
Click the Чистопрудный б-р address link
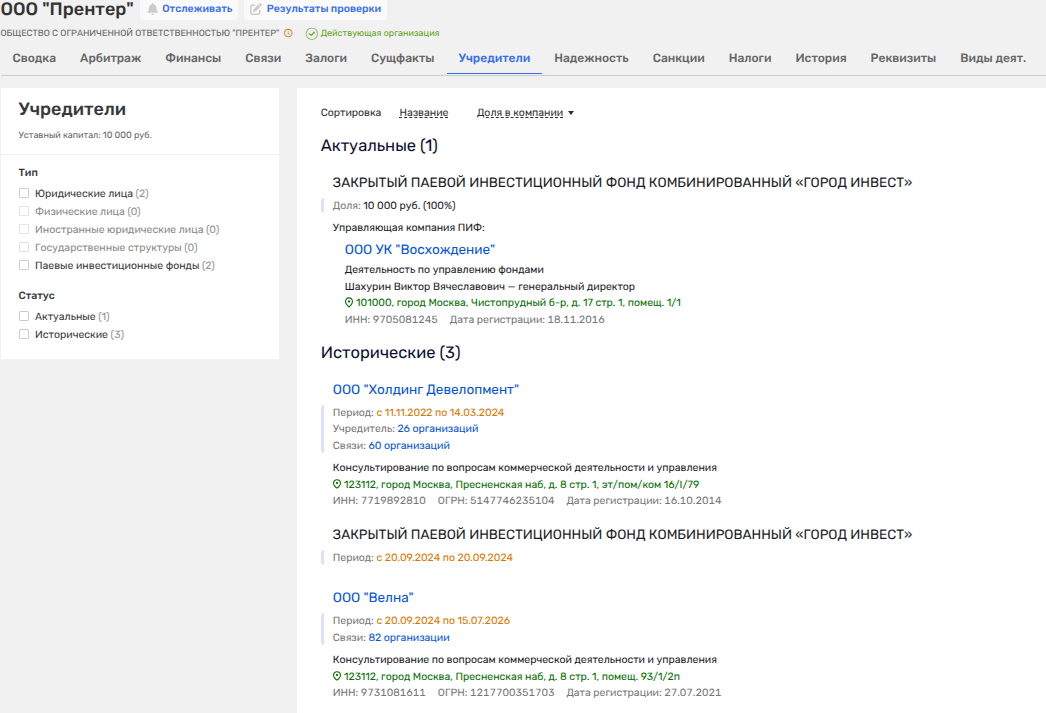[518, 303]
